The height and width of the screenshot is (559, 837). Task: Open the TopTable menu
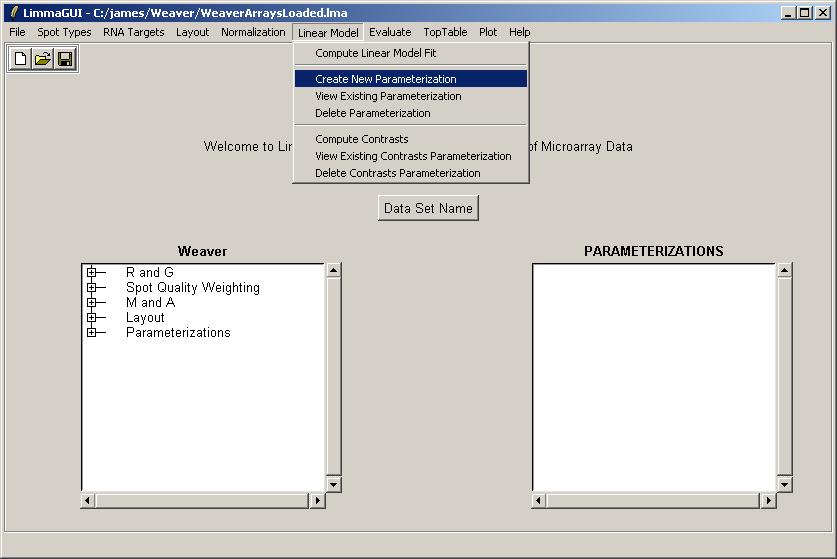click(445, 32)
